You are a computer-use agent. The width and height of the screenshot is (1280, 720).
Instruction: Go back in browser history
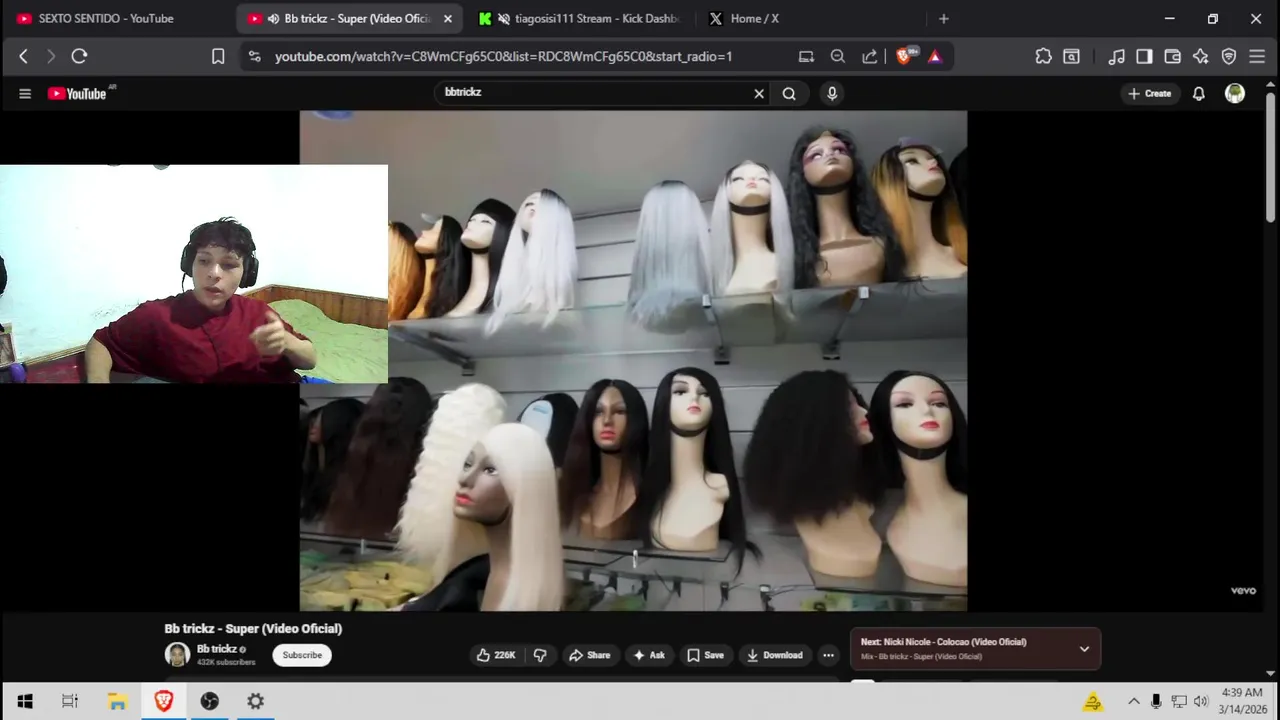23,57
